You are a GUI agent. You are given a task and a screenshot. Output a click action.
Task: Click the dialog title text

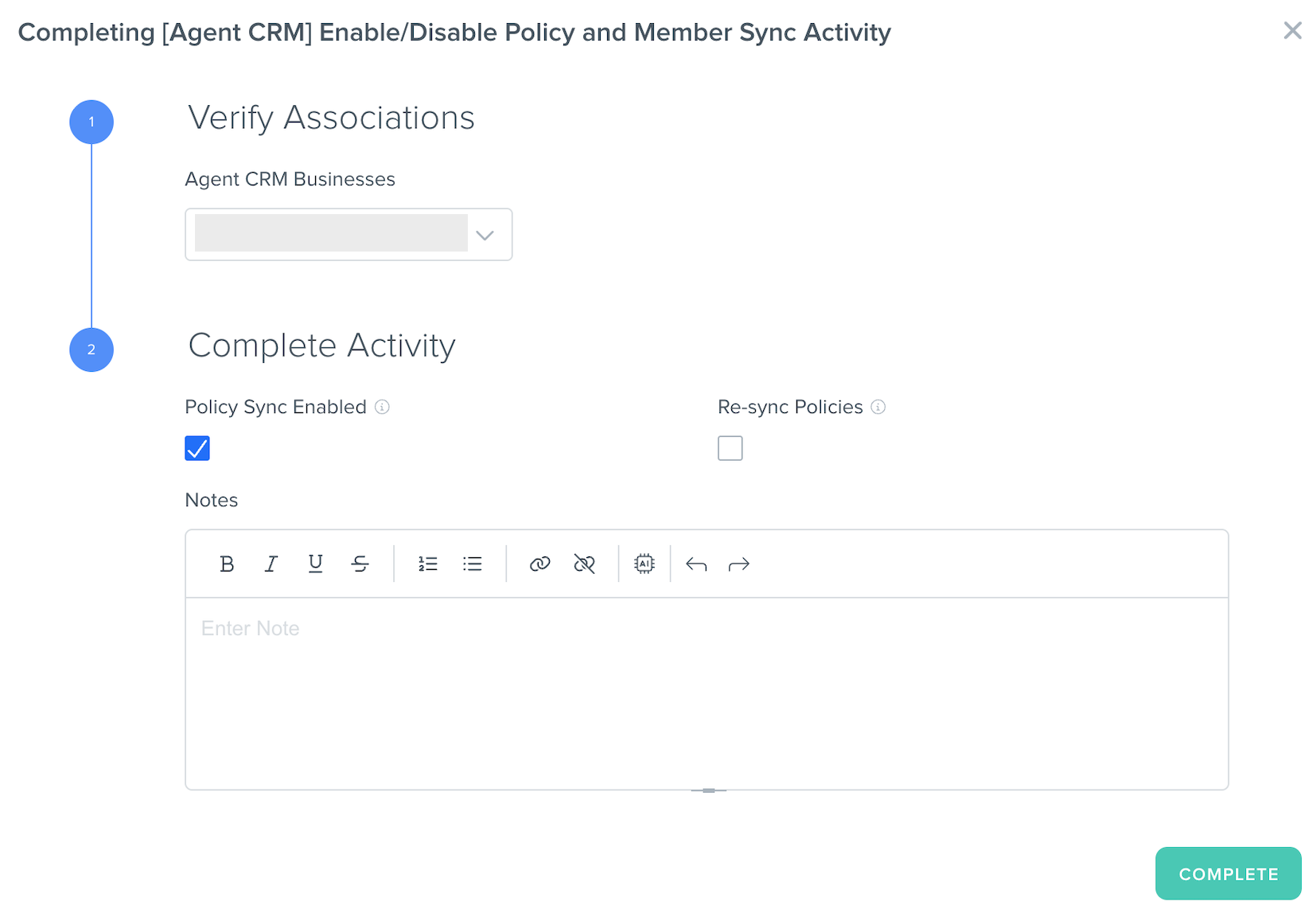[454, 33]
